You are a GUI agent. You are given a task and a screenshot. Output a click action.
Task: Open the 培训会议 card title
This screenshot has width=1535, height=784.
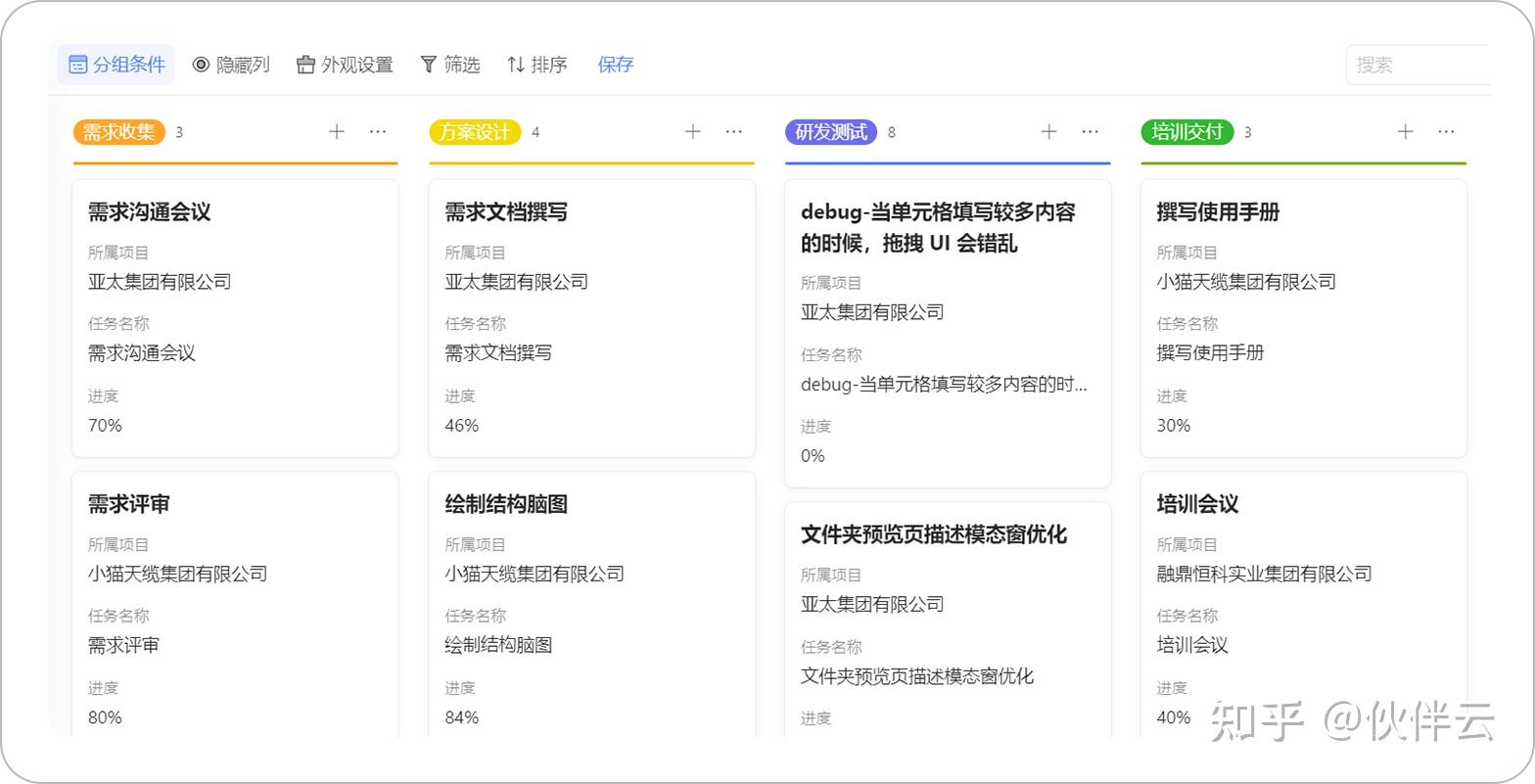pos(1197,504)
